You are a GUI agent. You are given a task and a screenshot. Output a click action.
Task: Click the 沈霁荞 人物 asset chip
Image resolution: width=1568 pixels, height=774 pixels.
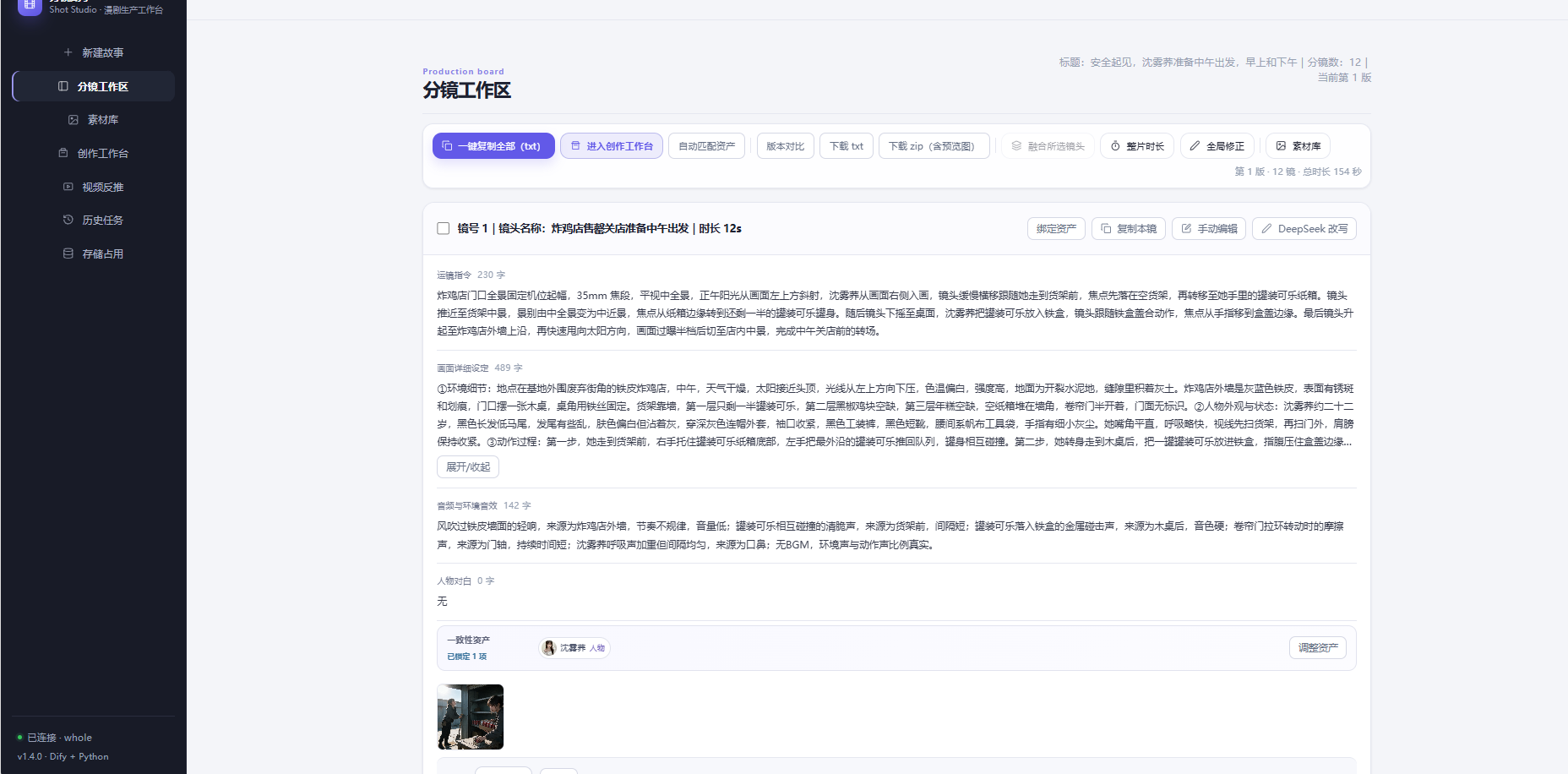[574, 648]
